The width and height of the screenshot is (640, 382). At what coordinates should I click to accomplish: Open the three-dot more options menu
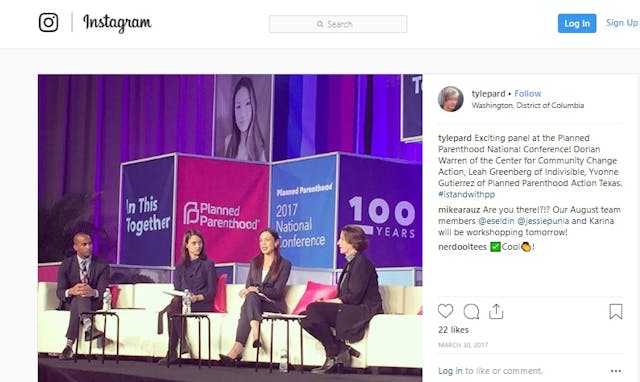[x=616, y=371]
